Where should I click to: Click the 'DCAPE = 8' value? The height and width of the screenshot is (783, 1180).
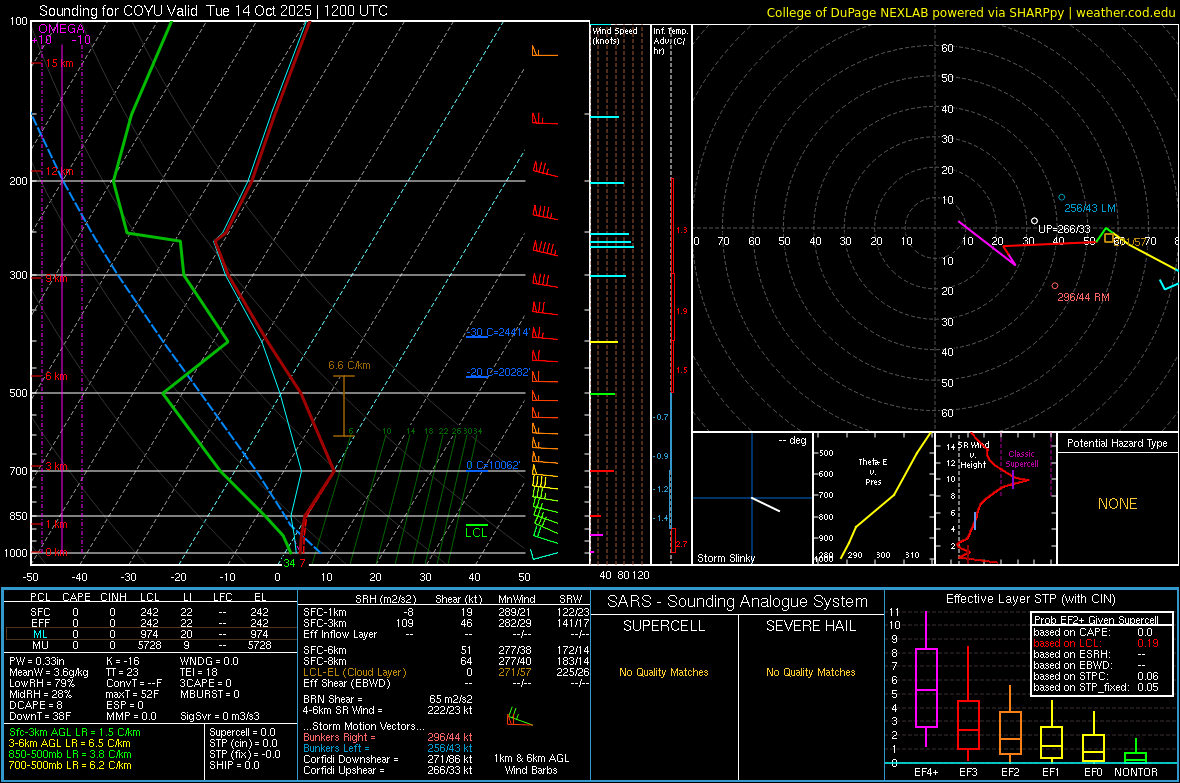(x=36, y=705)
